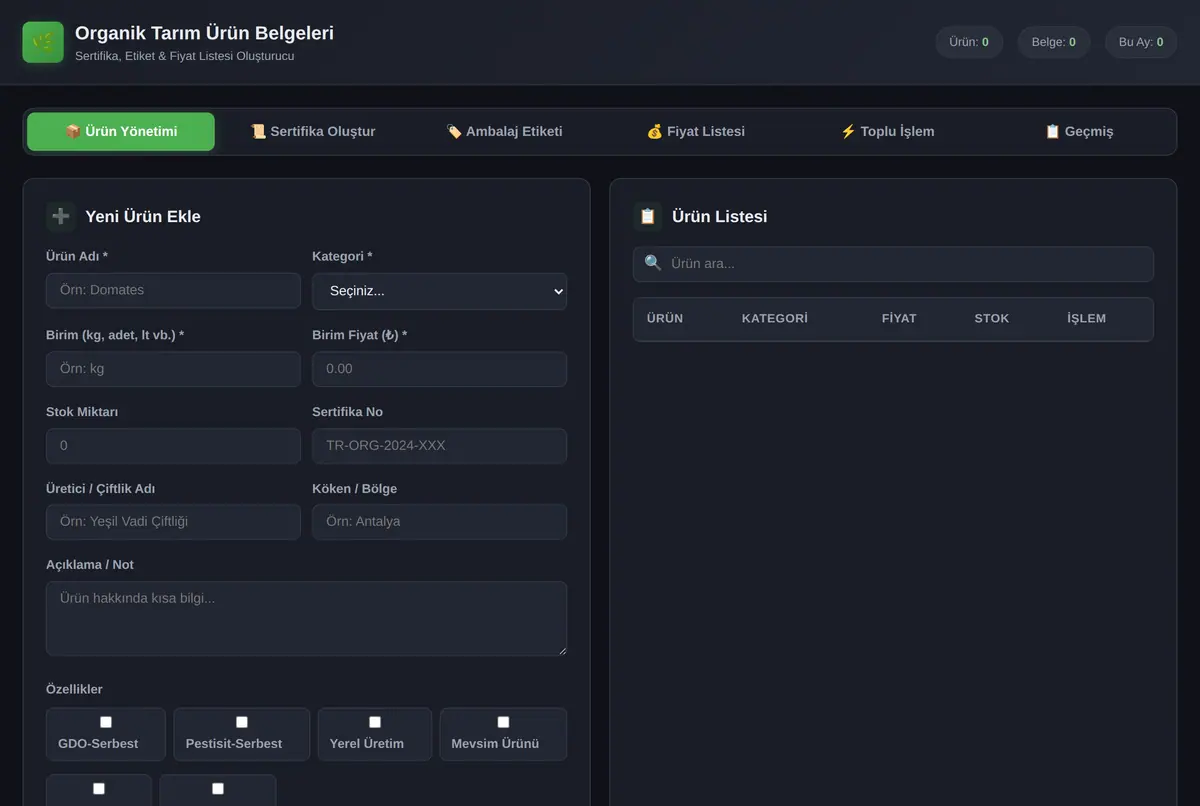This screenshot has height=806, width=1200.
Task: Switch to the Ambalaj Etiketi tab
Action: [x=504, y=132]
